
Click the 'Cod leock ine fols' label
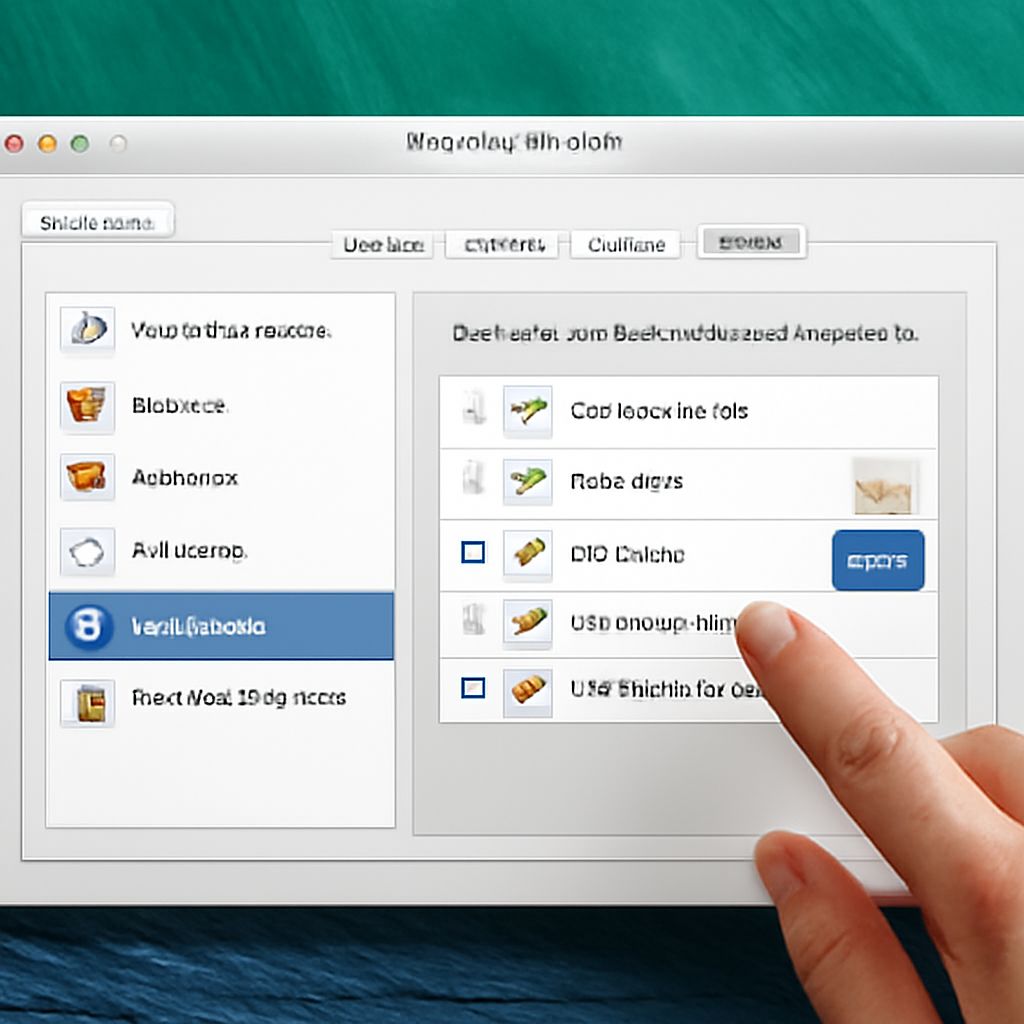coord(659,411)
